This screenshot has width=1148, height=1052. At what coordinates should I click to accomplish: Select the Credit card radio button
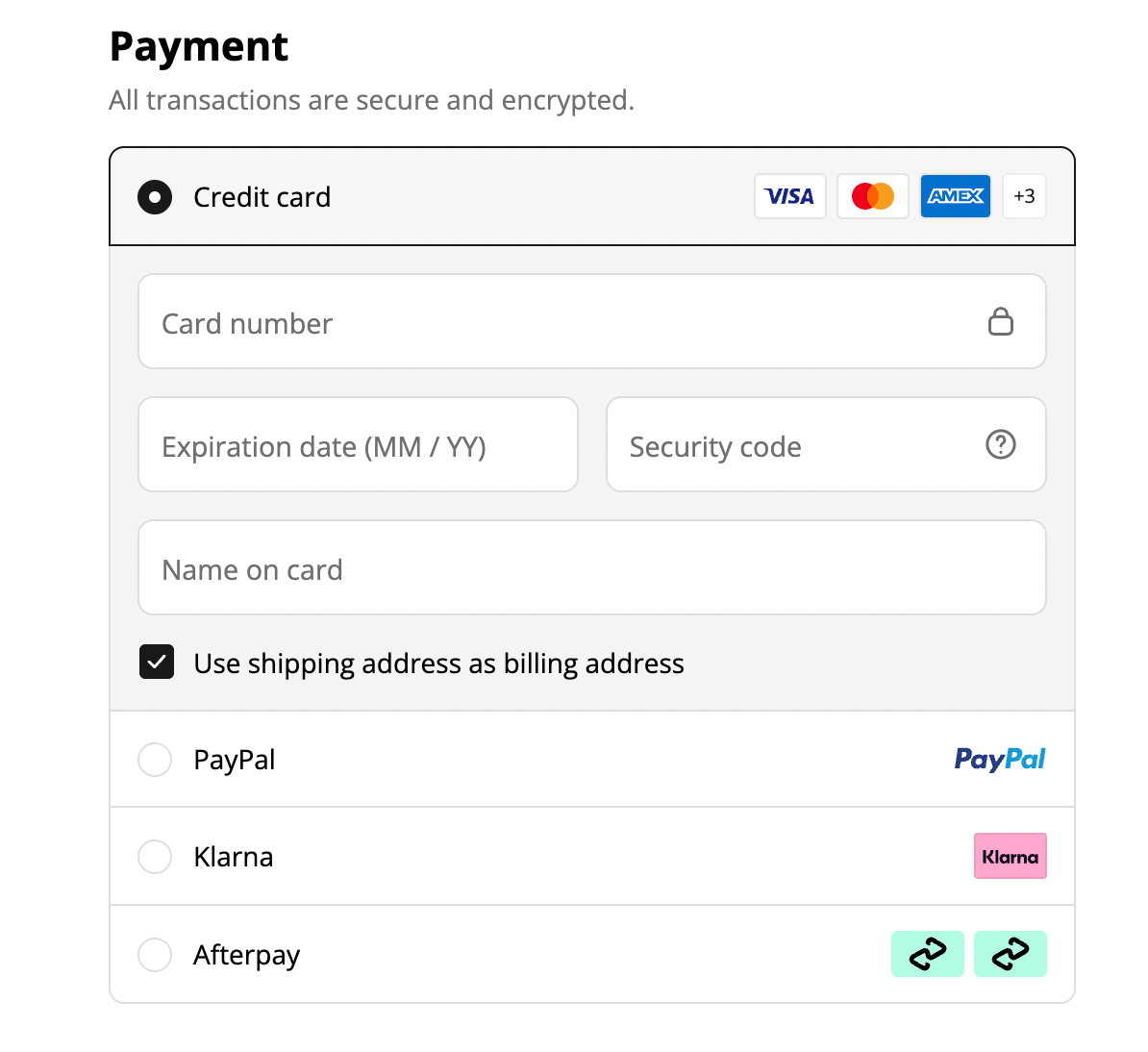click(155, 197)
